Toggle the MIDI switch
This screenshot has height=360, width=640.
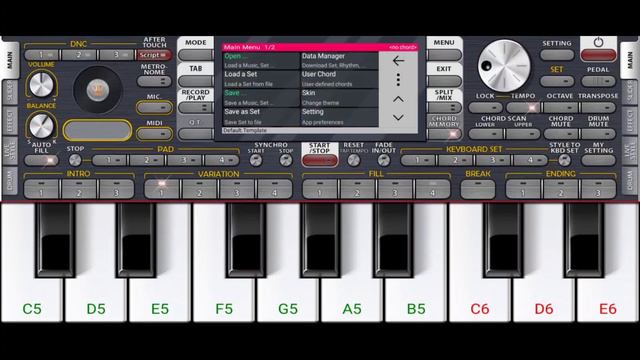pos(154,134)
